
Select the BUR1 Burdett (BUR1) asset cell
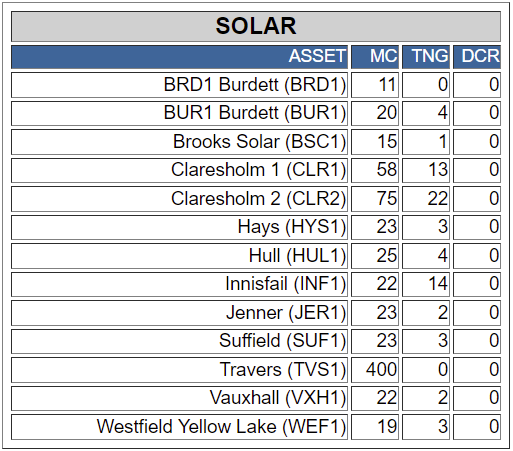(x=179, y=113)
